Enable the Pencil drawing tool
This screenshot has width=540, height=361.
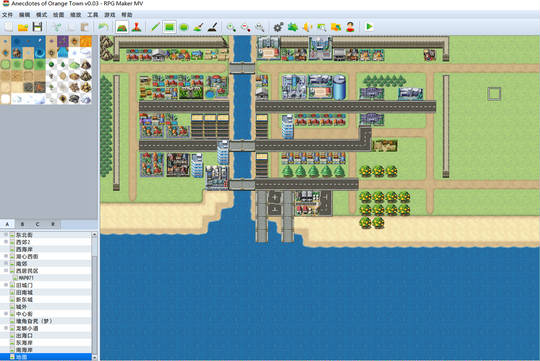[x=155, y=27]
